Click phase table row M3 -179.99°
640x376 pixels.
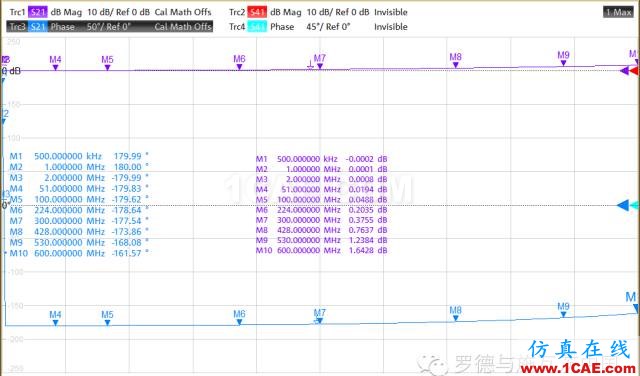coord(79,178)
